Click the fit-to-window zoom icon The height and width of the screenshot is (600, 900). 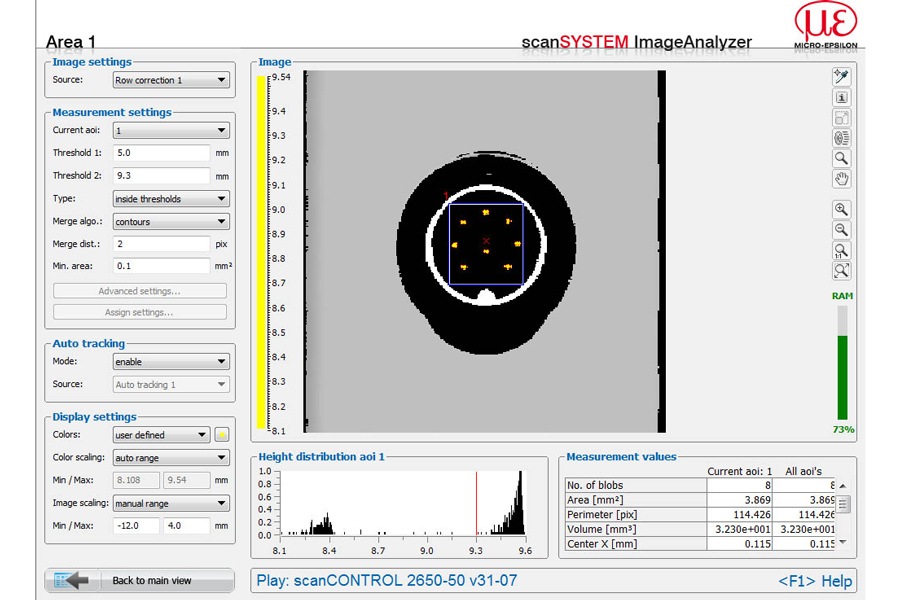pyautogui.click(x=841, y=271)
